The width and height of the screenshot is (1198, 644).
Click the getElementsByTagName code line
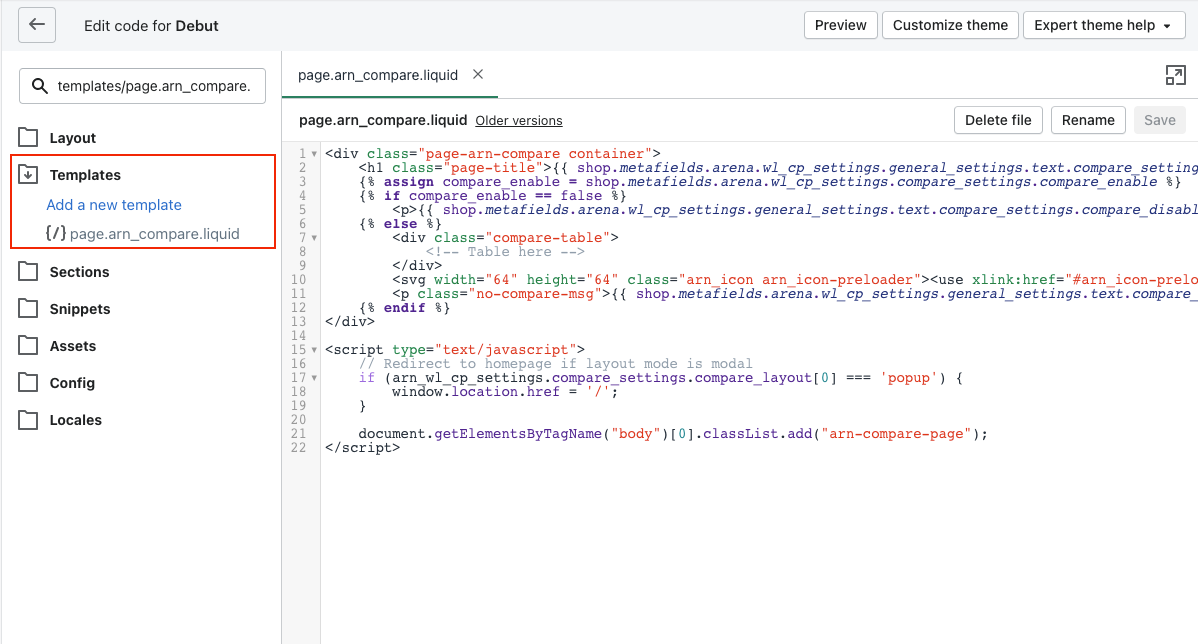[672, 434]
